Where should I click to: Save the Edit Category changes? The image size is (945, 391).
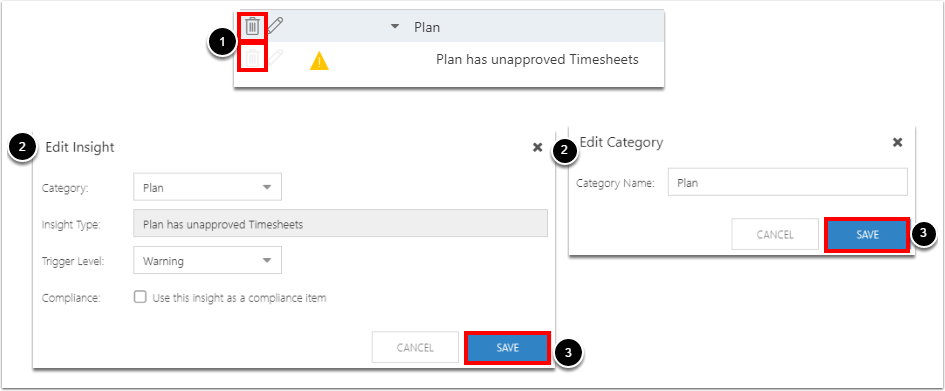(867, 235)
